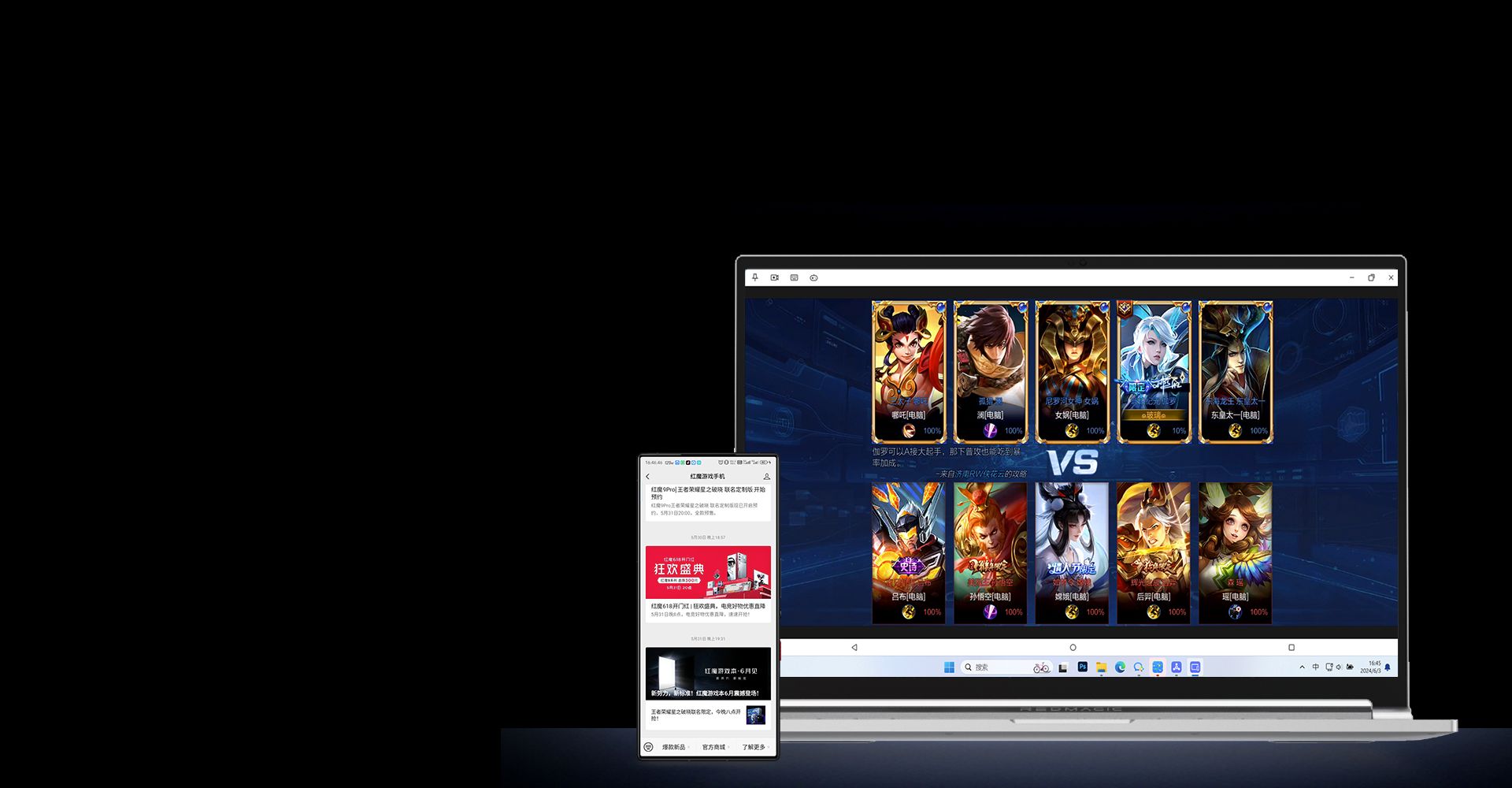Screen dimensions: 1512x788
Task: Tap the Android back triangle button
Action: (x=854, y=648)
